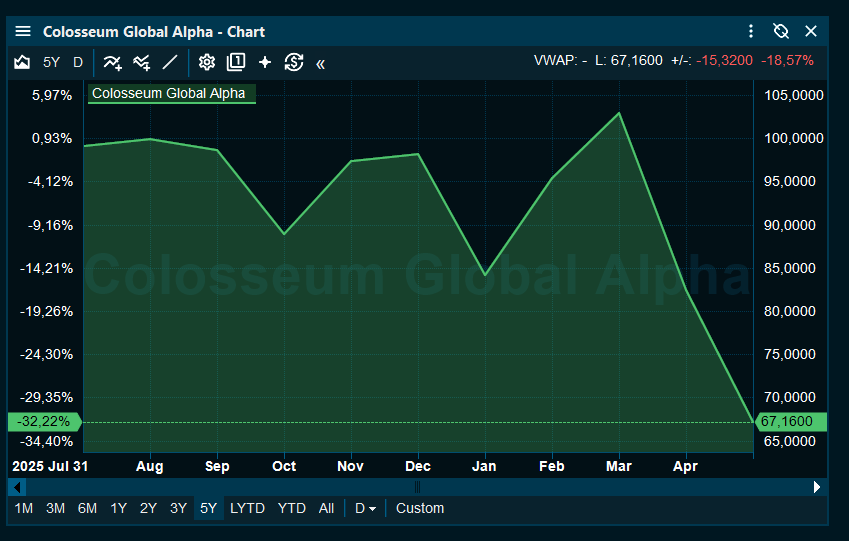Screen dimensions: 849x541
Task: Change chart type via mountain chart icon
Action: pyautogui.click(x=22, y=62)
